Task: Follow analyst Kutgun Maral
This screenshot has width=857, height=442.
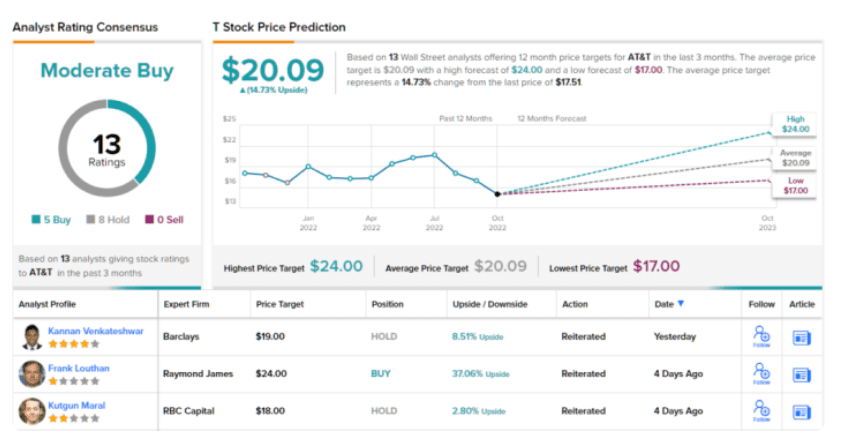Action: coord(761,410)
